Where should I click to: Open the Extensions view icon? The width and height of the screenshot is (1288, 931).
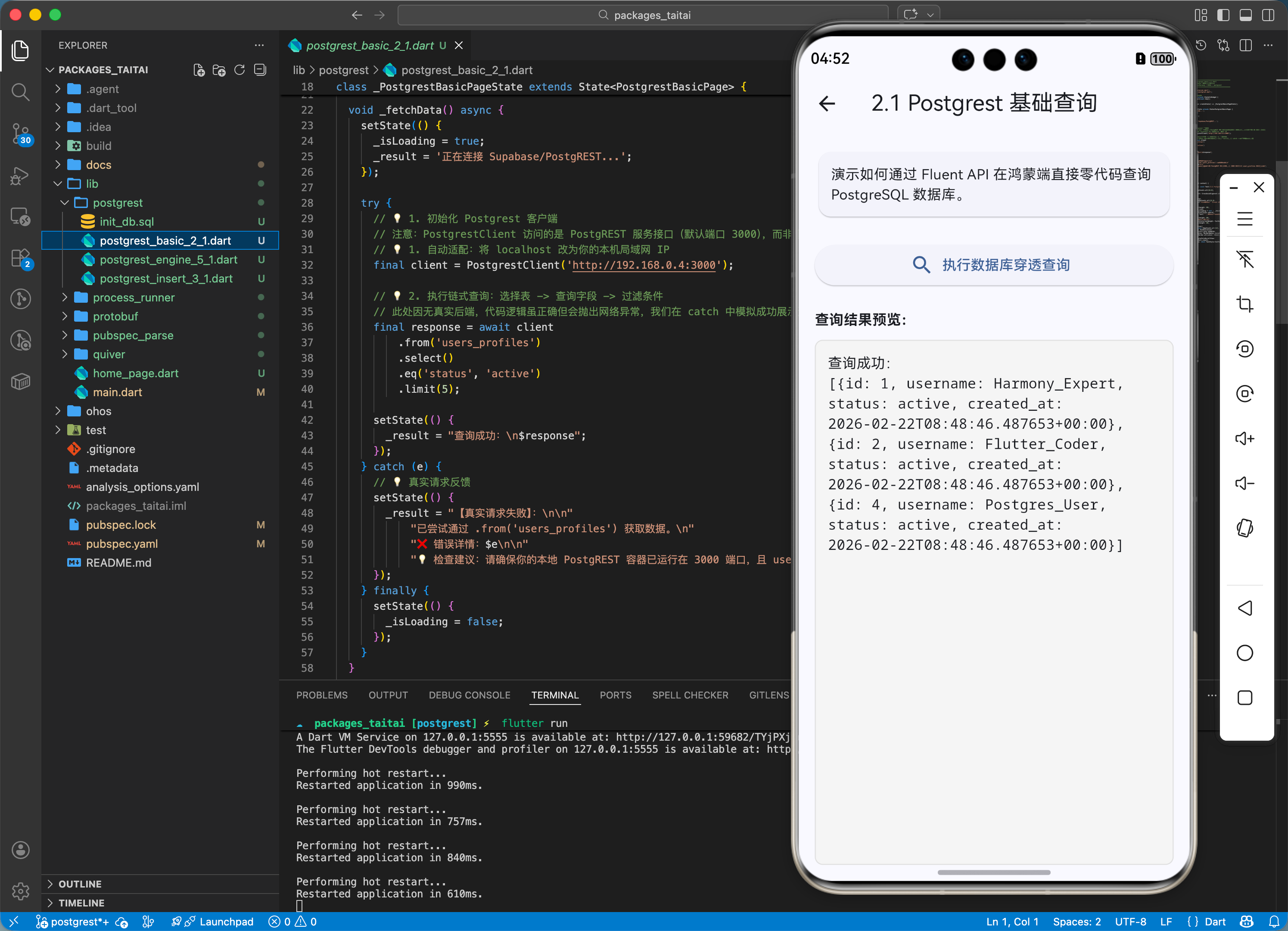tap(20, 258)
